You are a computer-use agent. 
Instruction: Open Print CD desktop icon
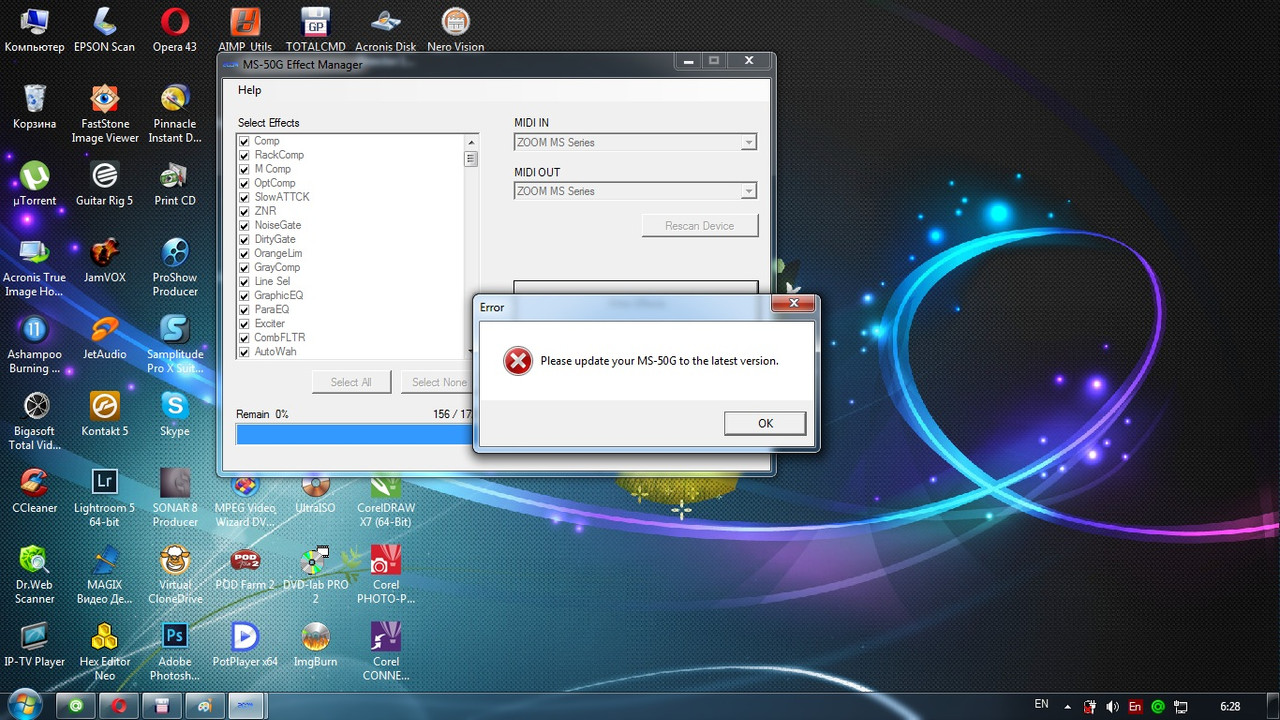click(x=175, y=183)
